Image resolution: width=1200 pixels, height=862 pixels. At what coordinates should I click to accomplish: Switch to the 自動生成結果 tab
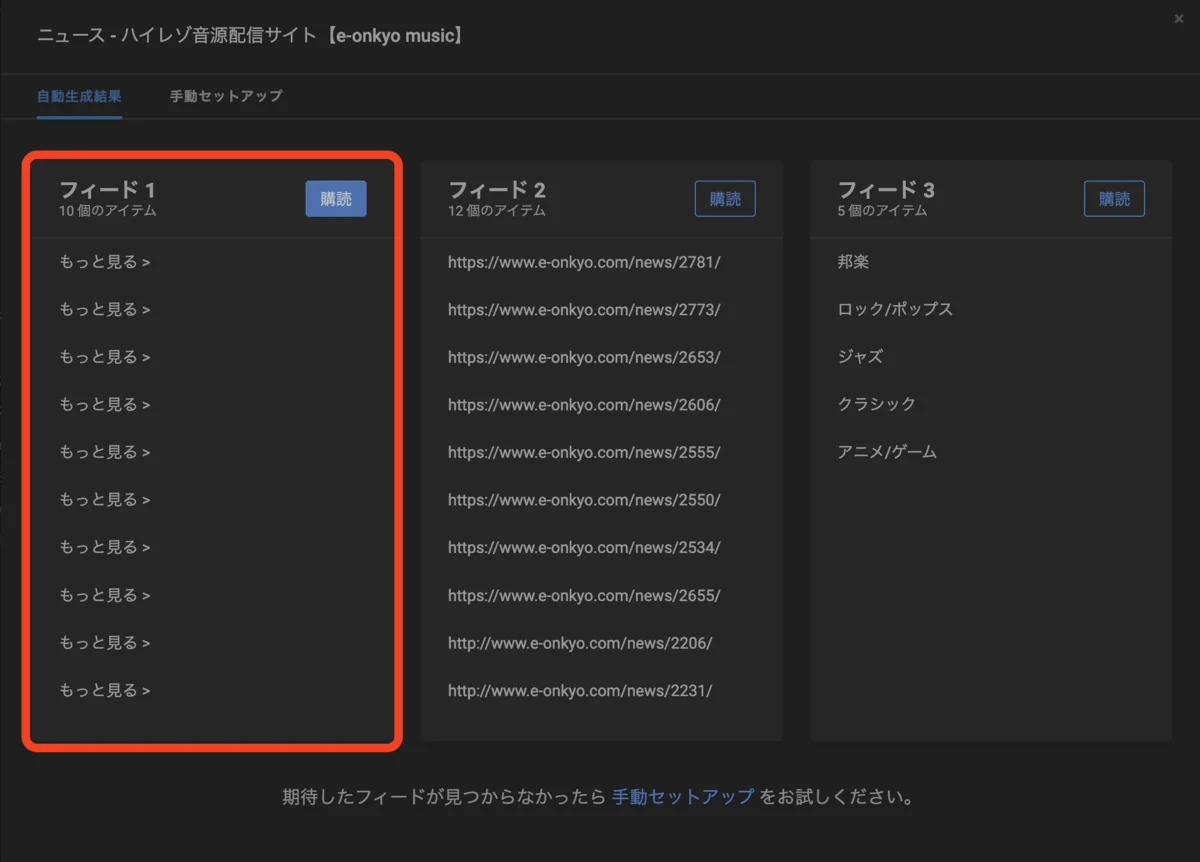point(79,97)
